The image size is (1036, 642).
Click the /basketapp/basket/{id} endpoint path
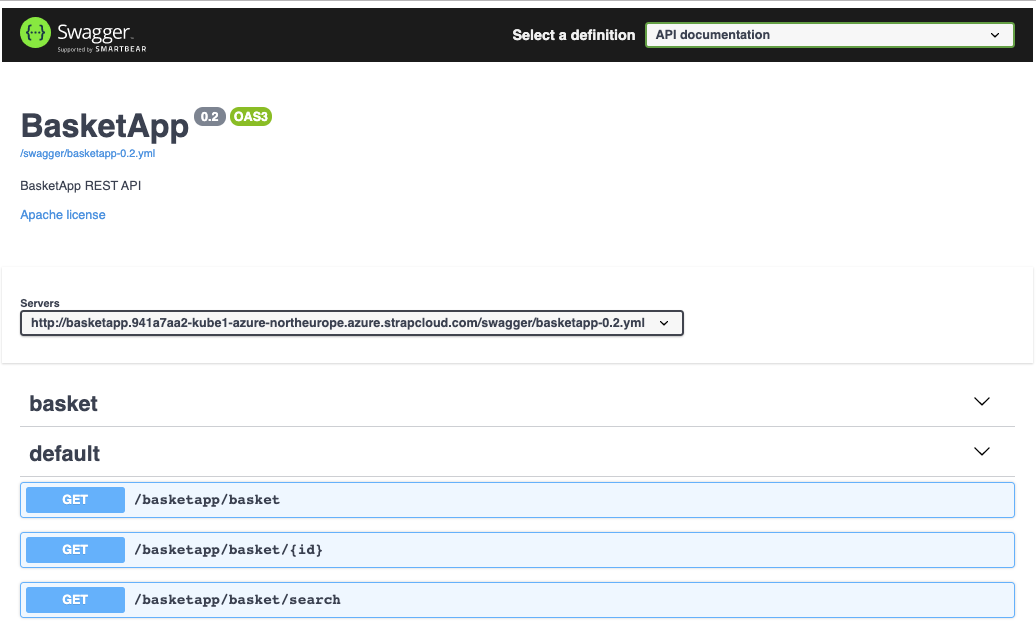(229, 550)
